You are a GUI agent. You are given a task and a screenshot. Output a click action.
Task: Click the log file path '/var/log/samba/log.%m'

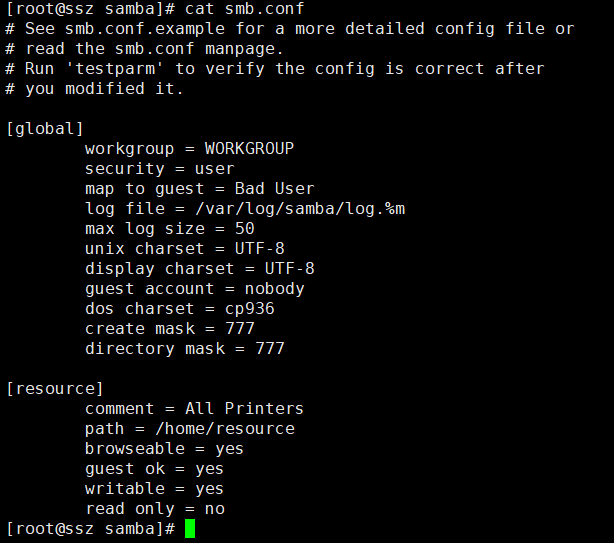tap(300, 209)
